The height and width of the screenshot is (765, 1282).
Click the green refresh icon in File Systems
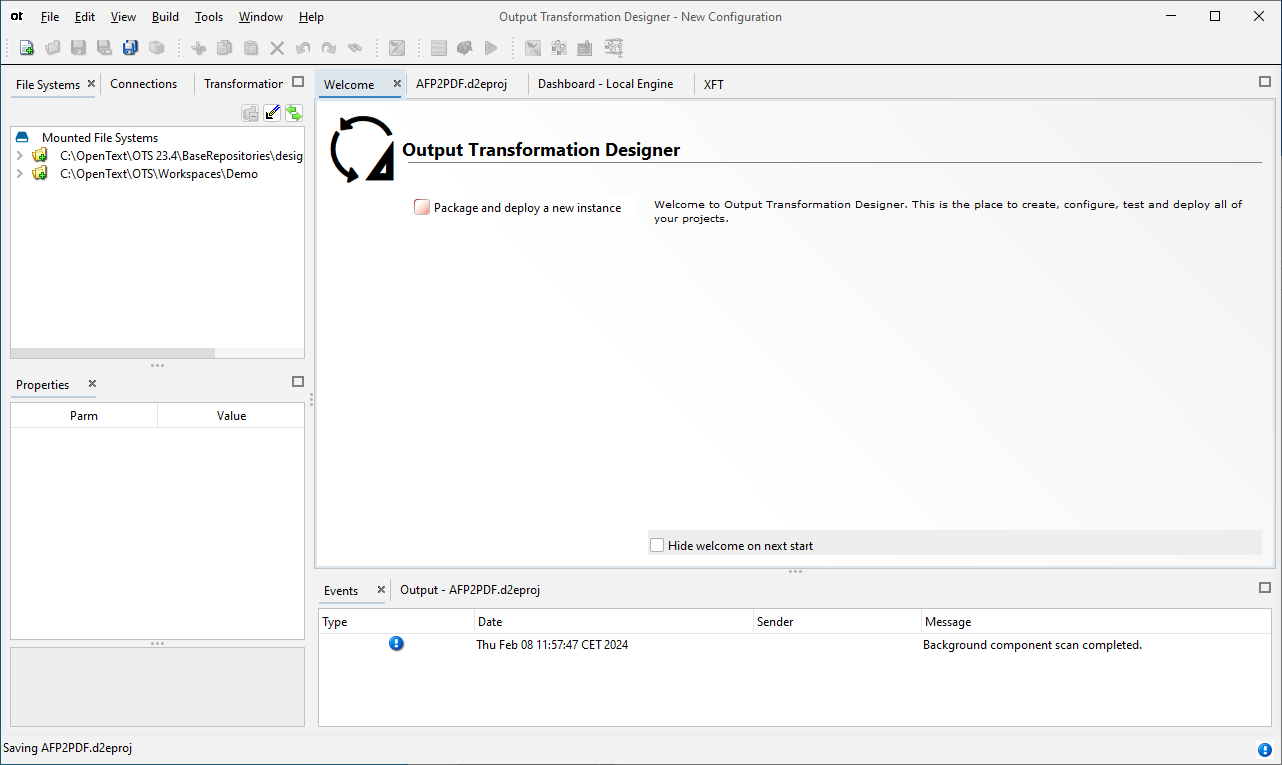[294, 113]
